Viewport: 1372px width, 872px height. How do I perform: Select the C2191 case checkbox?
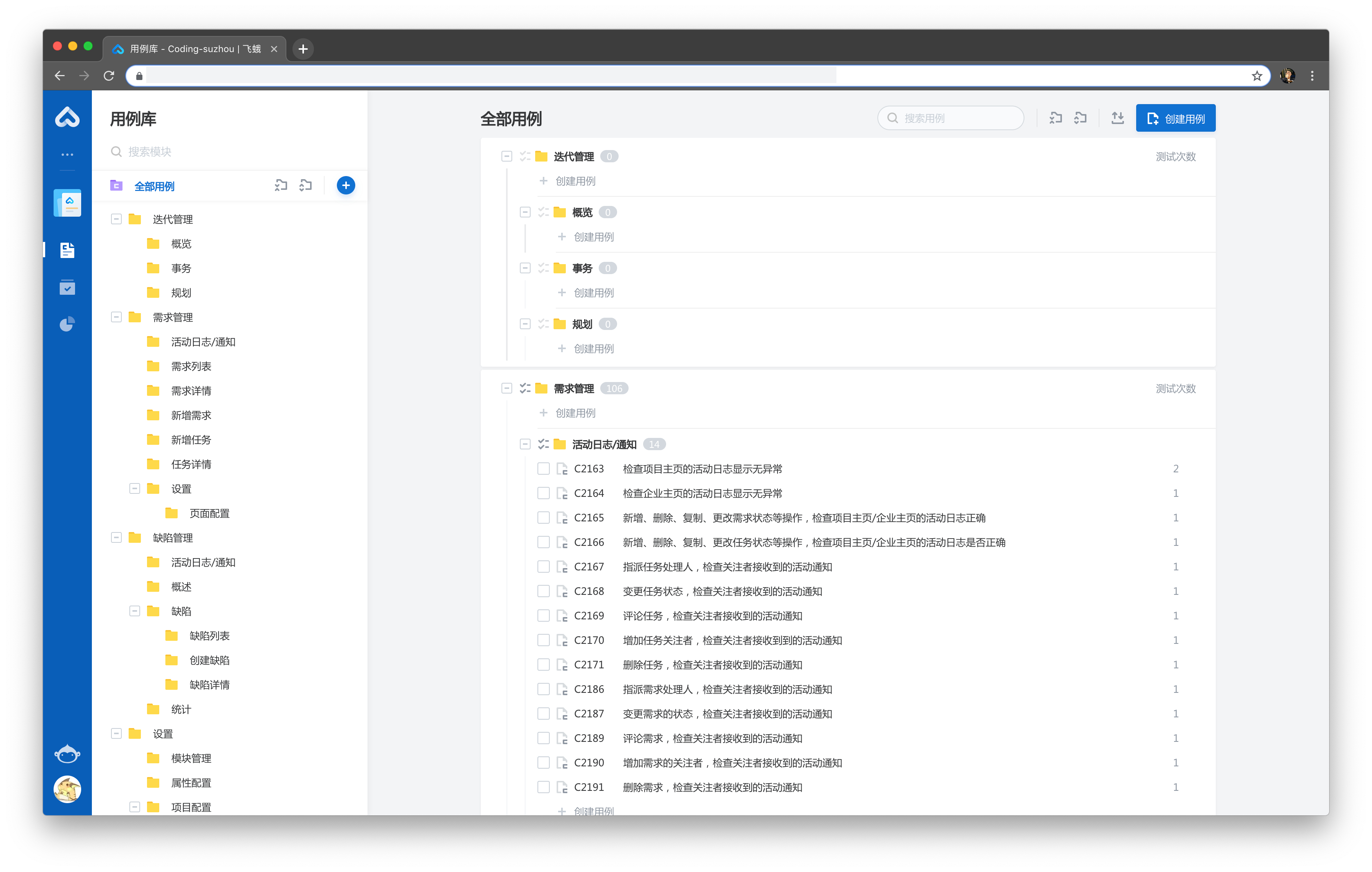coord(543,787)
